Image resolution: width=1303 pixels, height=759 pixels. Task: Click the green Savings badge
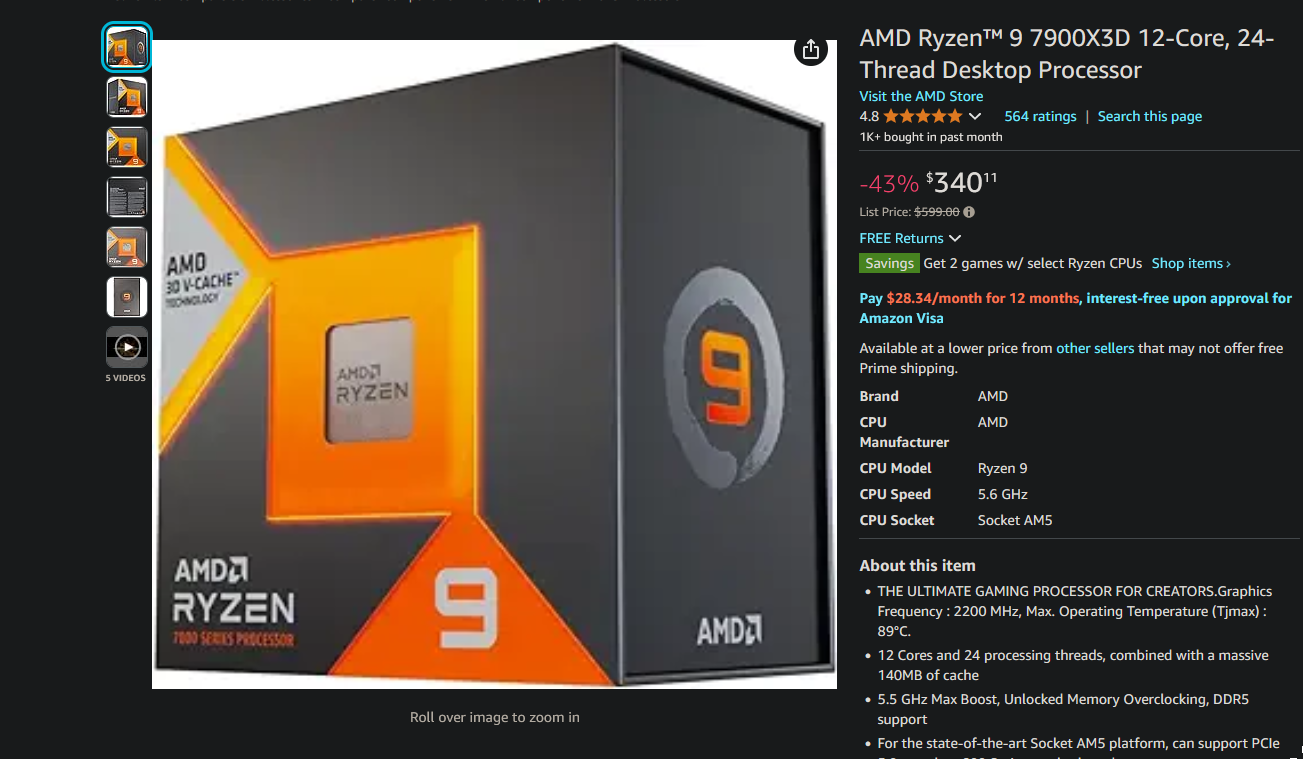[889, 263]
